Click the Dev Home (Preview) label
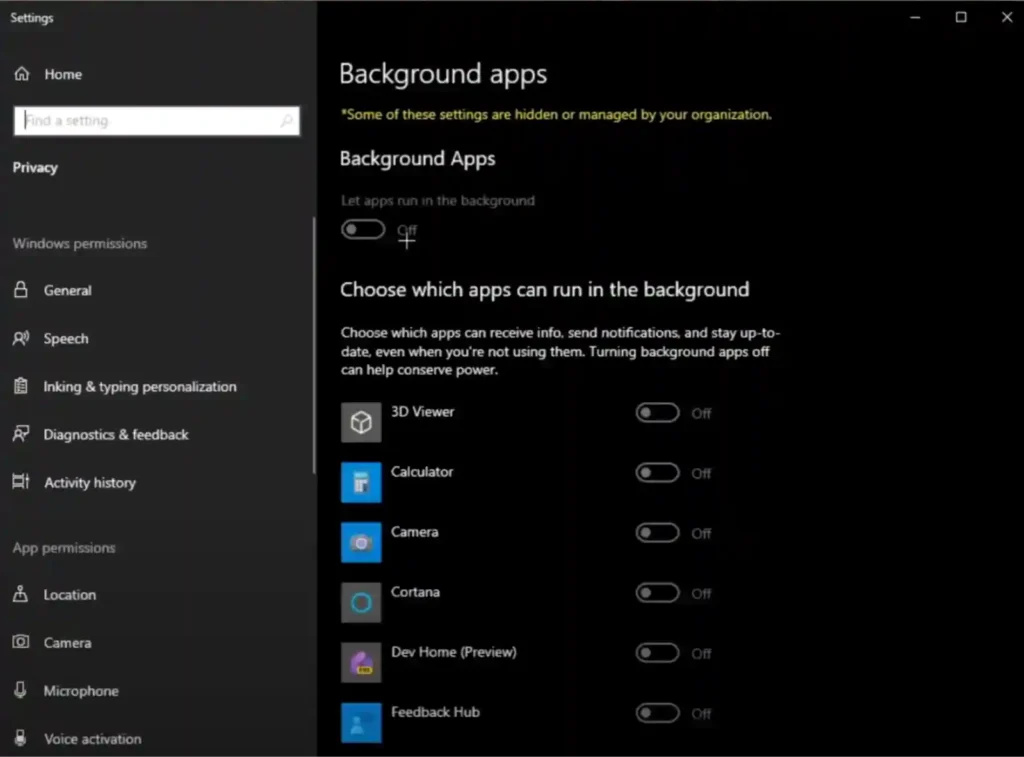The image size is (1024, 757). (x=454, y=652)
